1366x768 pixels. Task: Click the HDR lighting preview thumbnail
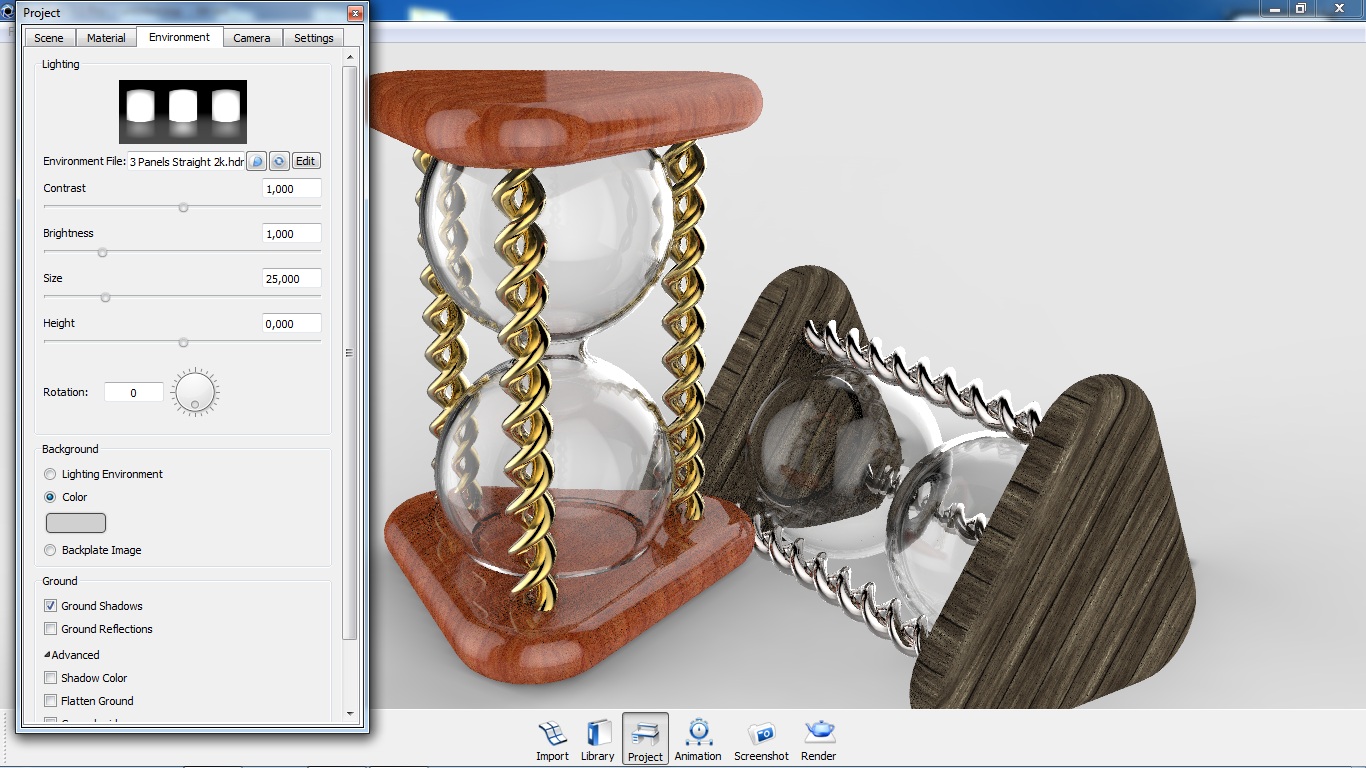pos(183,112)
